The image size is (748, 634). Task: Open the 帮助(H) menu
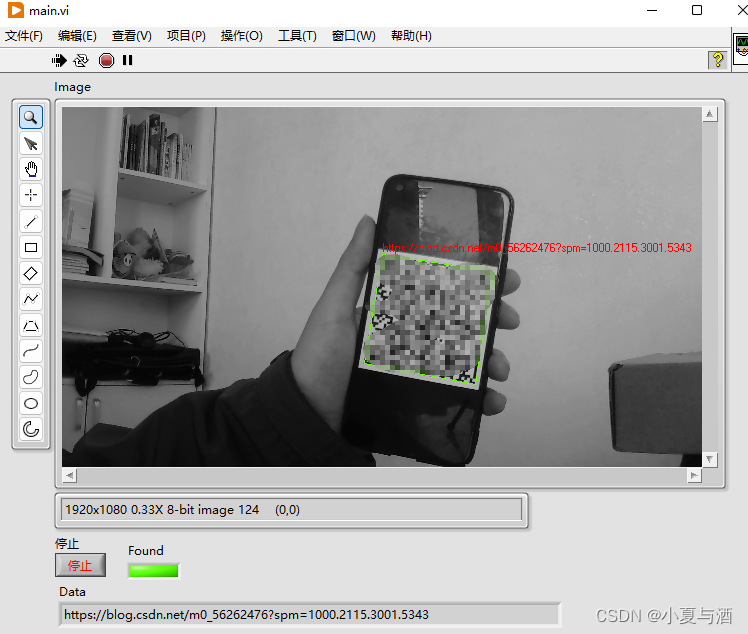[x=411, y=36]
